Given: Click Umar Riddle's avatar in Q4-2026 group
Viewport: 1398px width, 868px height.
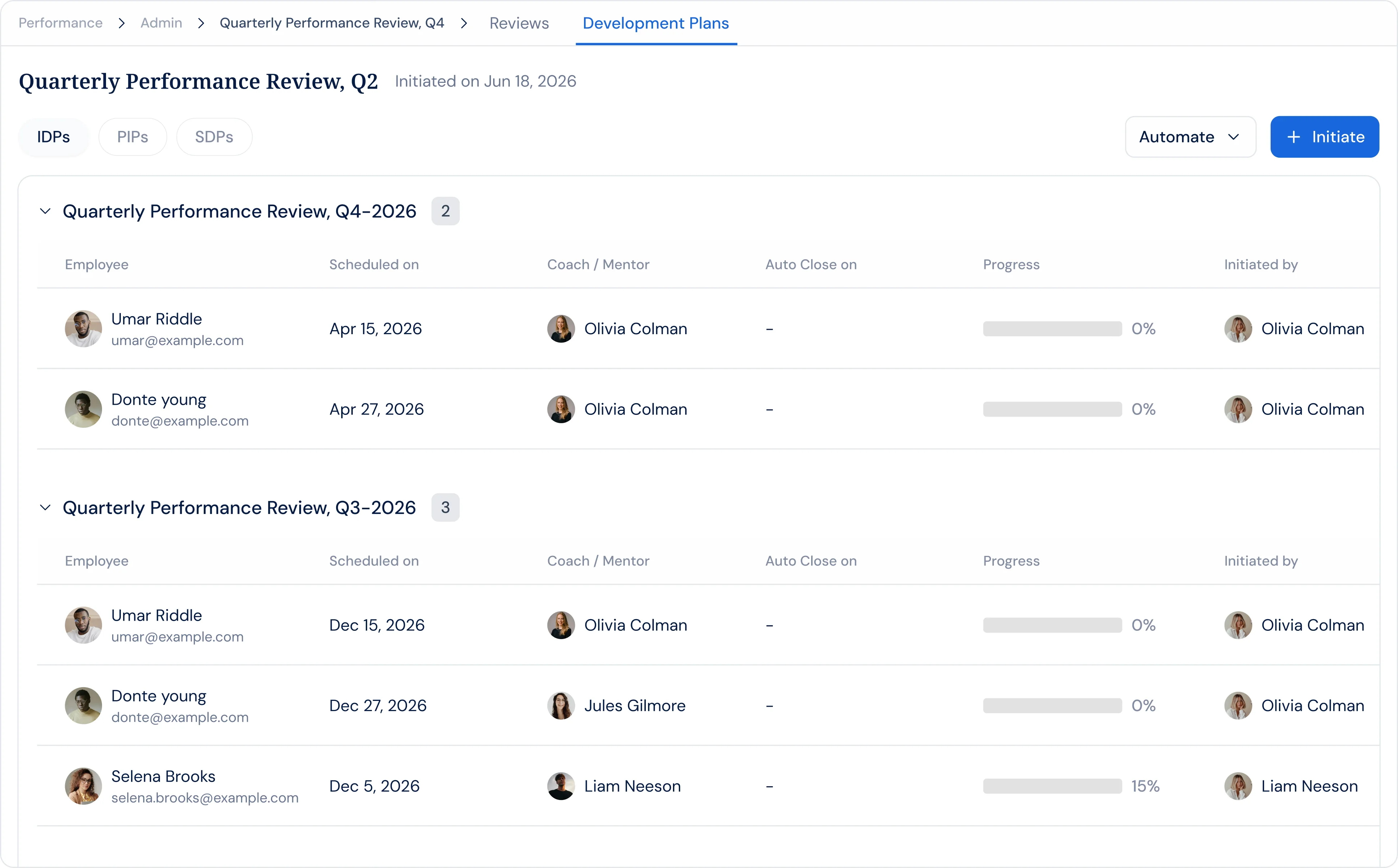Looking at the screenshot, I should [83, 329].
